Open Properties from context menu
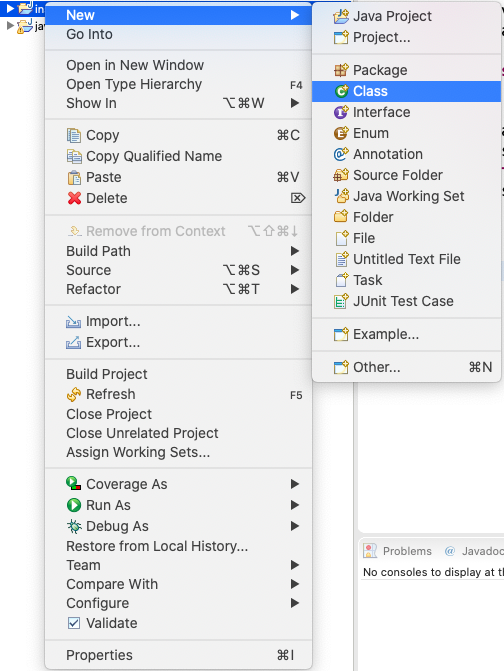 point(178,655)
